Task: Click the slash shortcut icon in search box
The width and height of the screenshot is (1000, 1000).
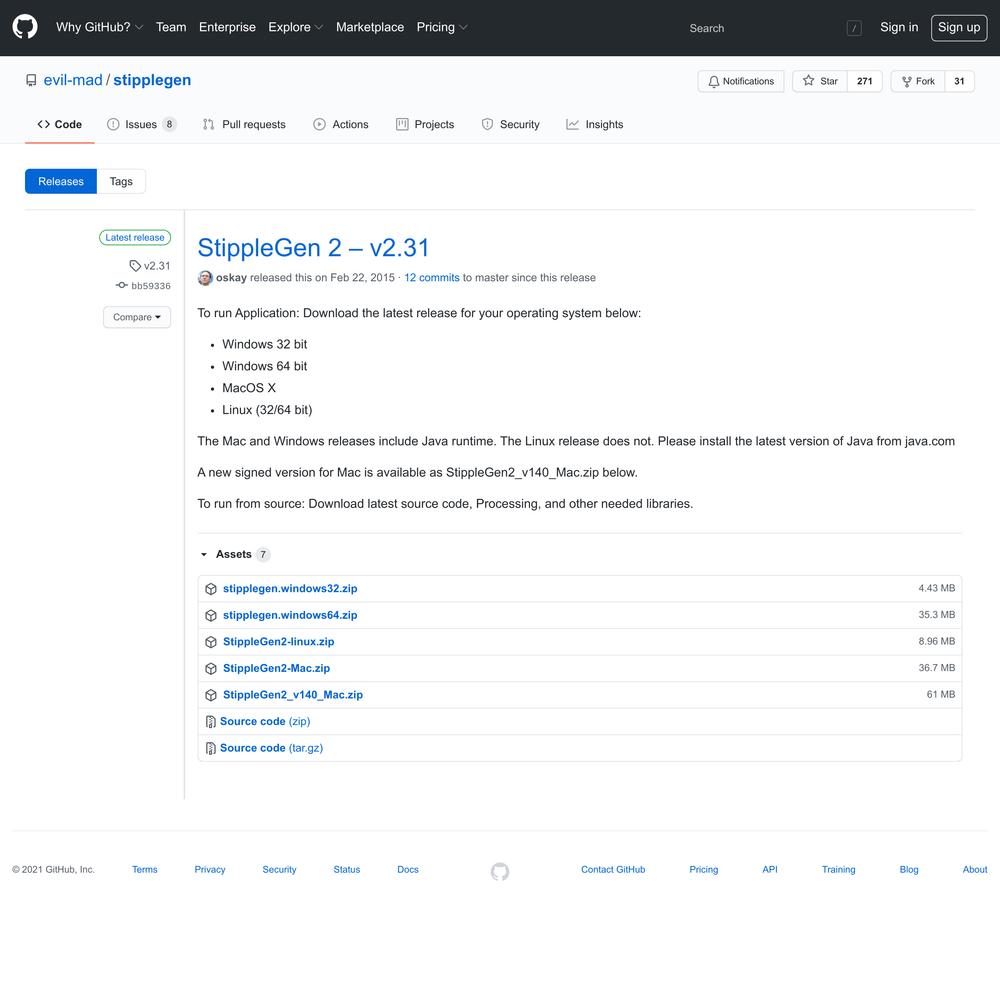Action: click(854, 28)
